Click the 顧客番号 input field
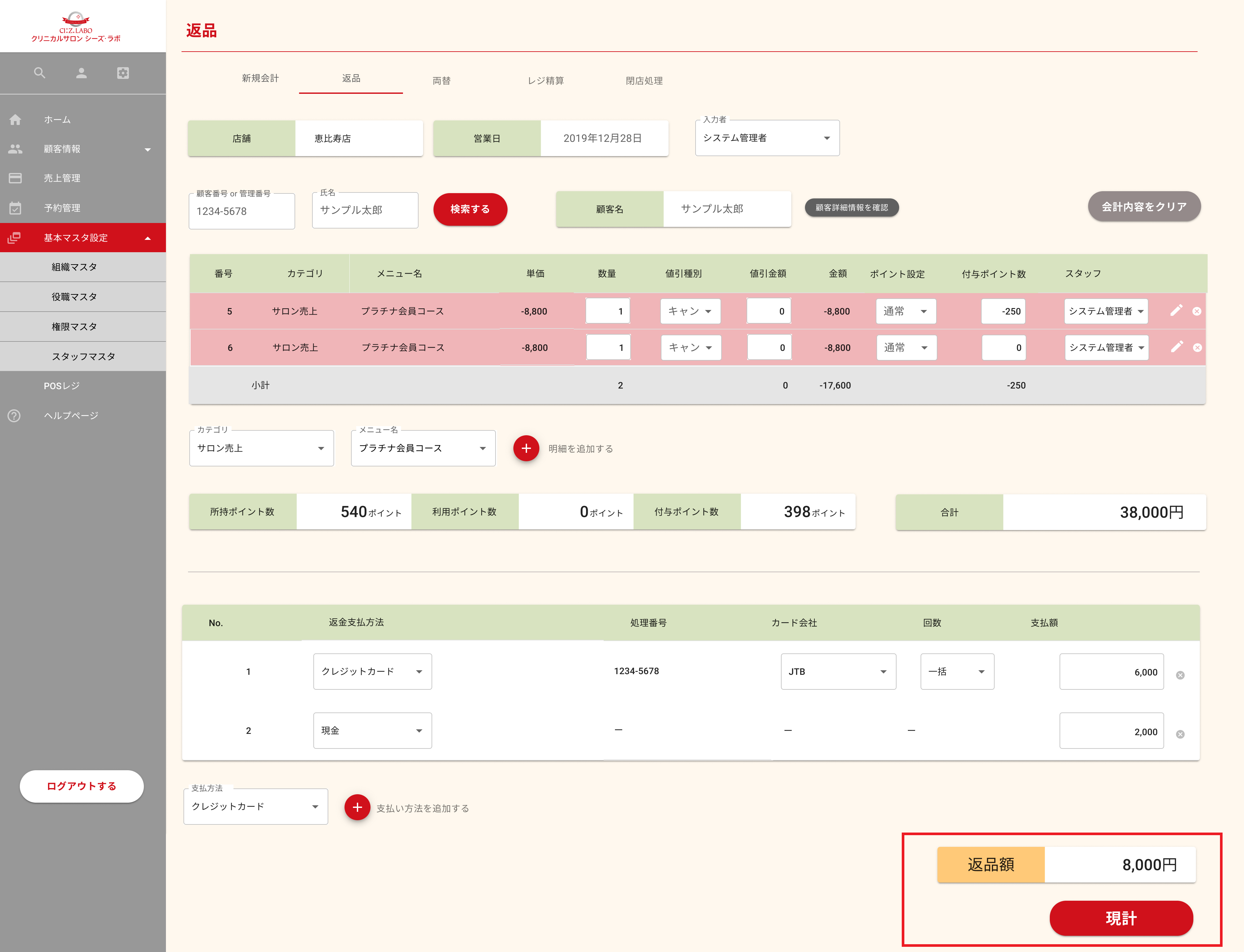The height and width of the screenshot is (952, 1244). tap(242, 211)
